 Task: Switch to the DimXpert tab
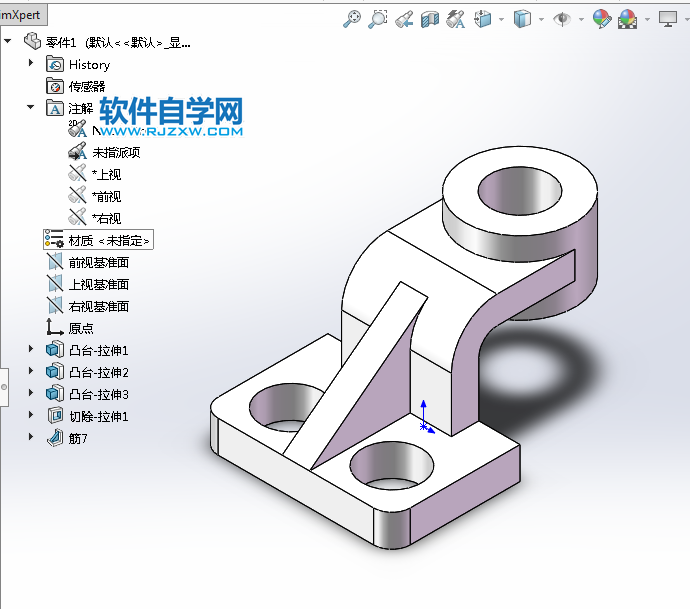22,15
